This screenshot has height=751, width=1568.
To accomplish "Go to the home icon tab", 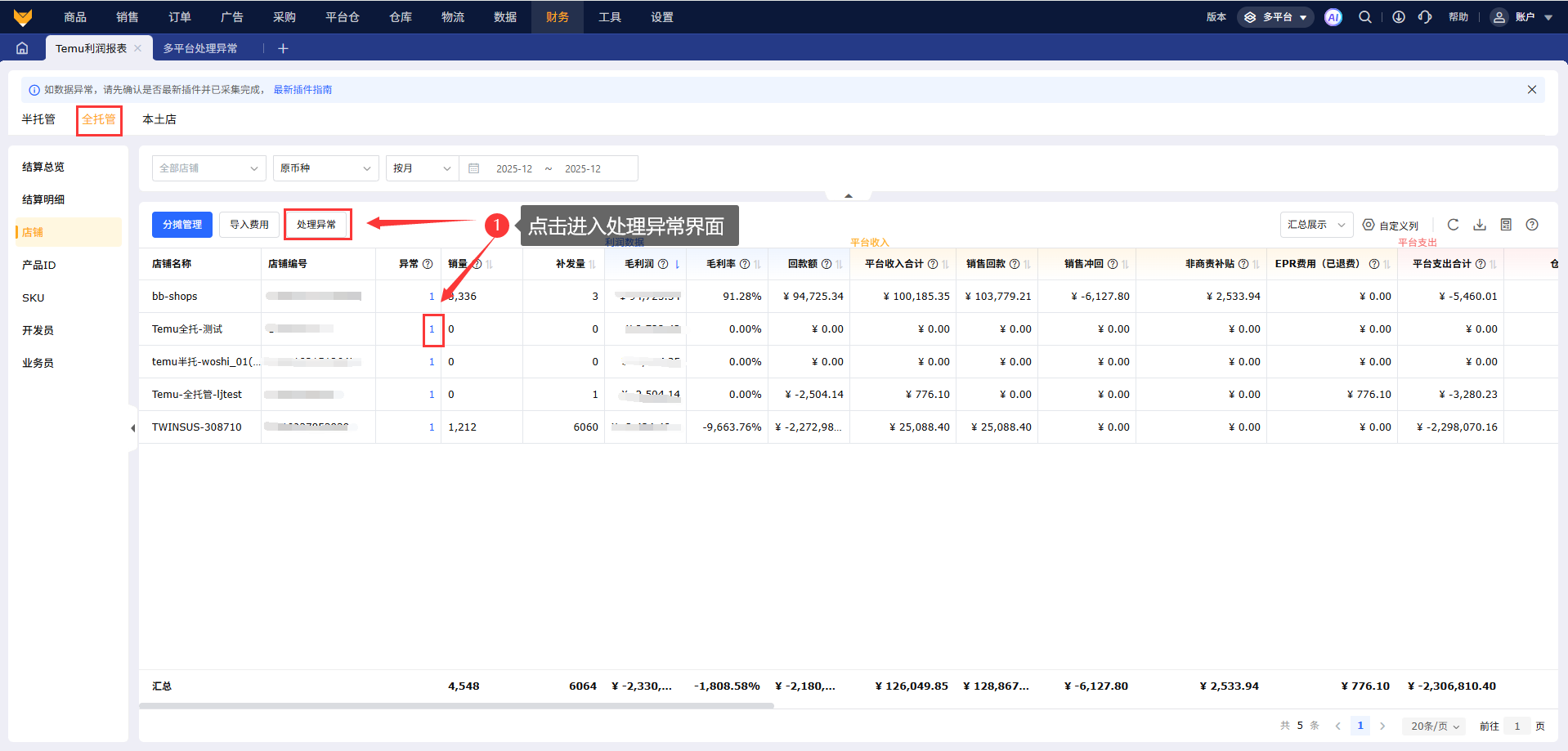I will pyautogui.click(x=22, y=48).
